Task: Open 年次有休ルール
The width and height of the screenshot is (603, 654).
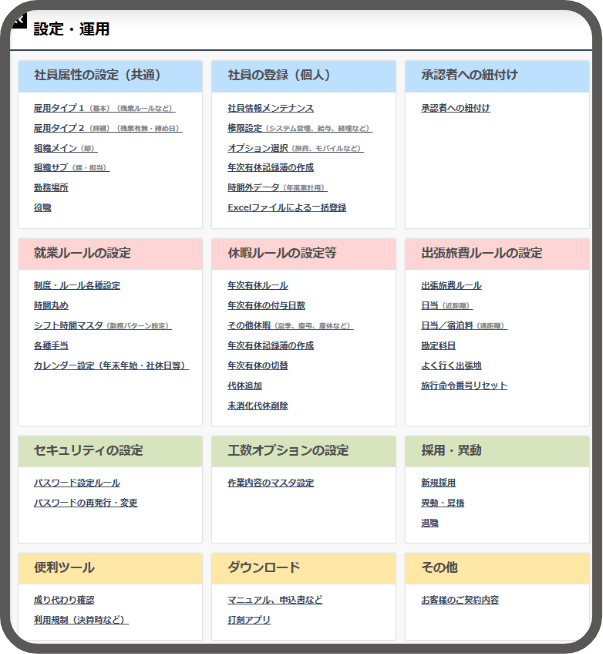Action: [257, 285]
